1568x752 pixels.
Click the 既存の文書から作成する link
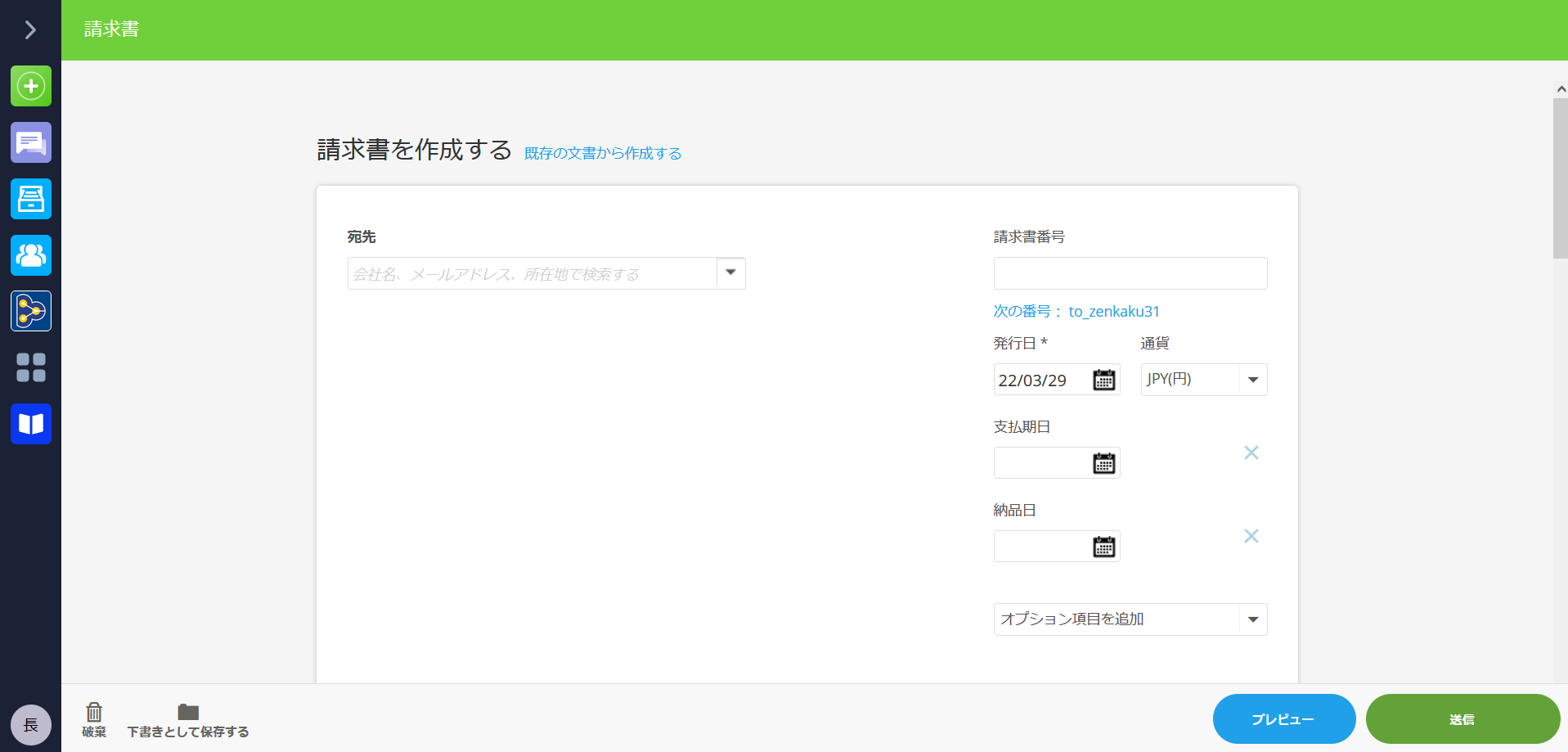coord(603,153)
